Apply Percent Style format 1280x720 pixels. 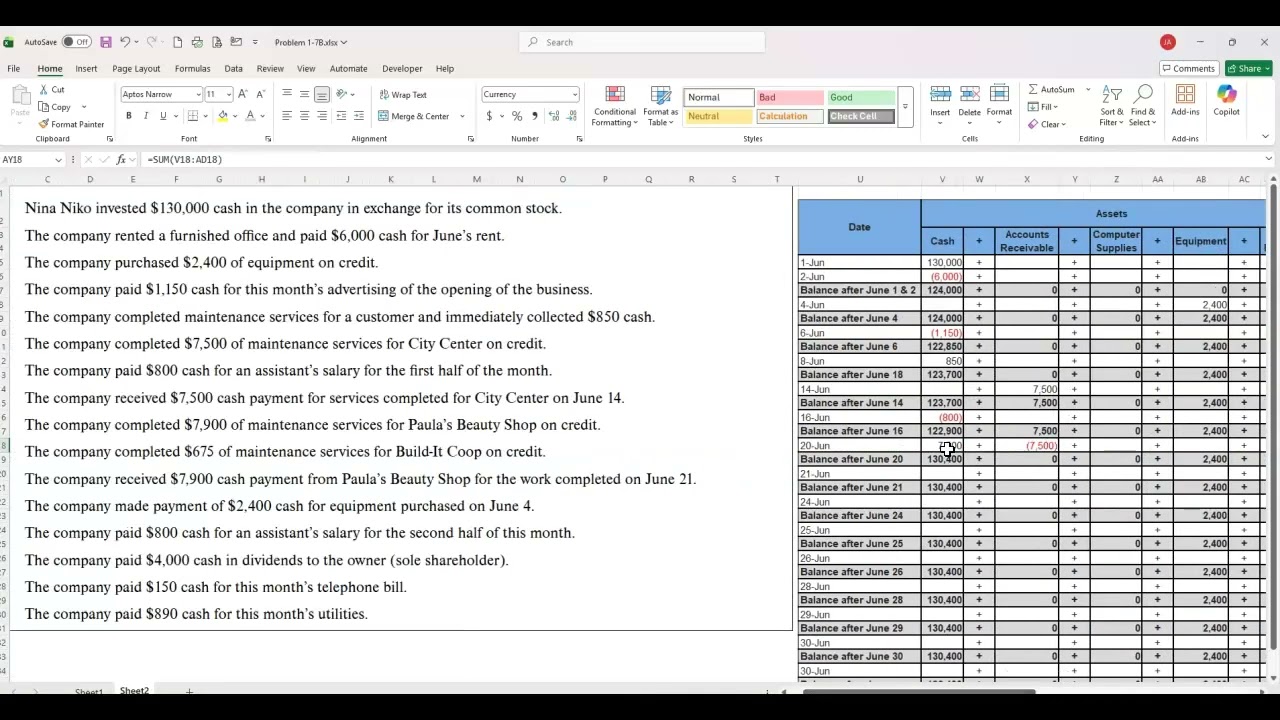click(517, 116)
